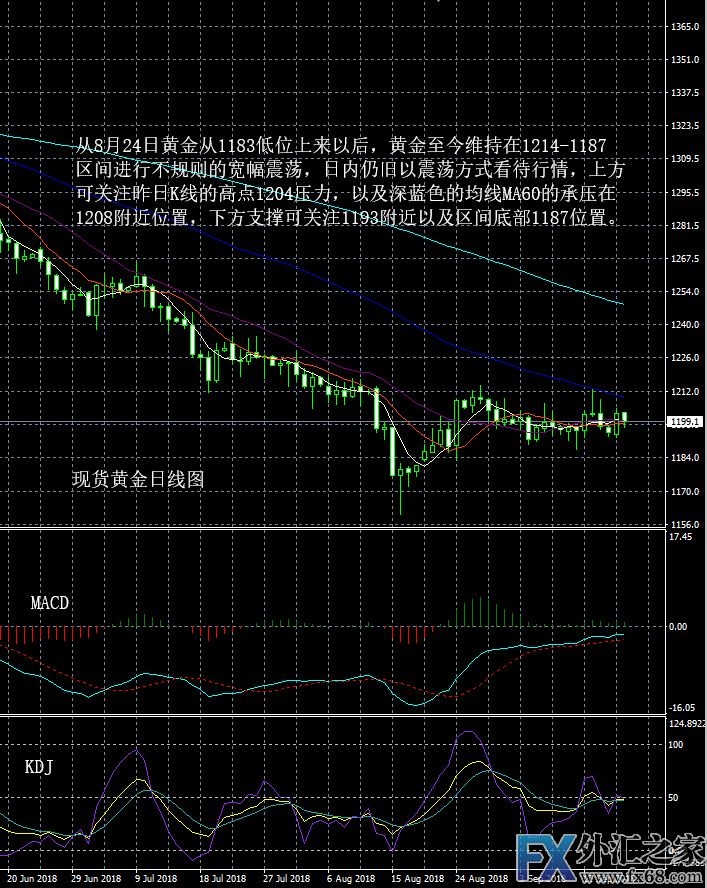Click the KDJ 100 level label

click(675, 745)
